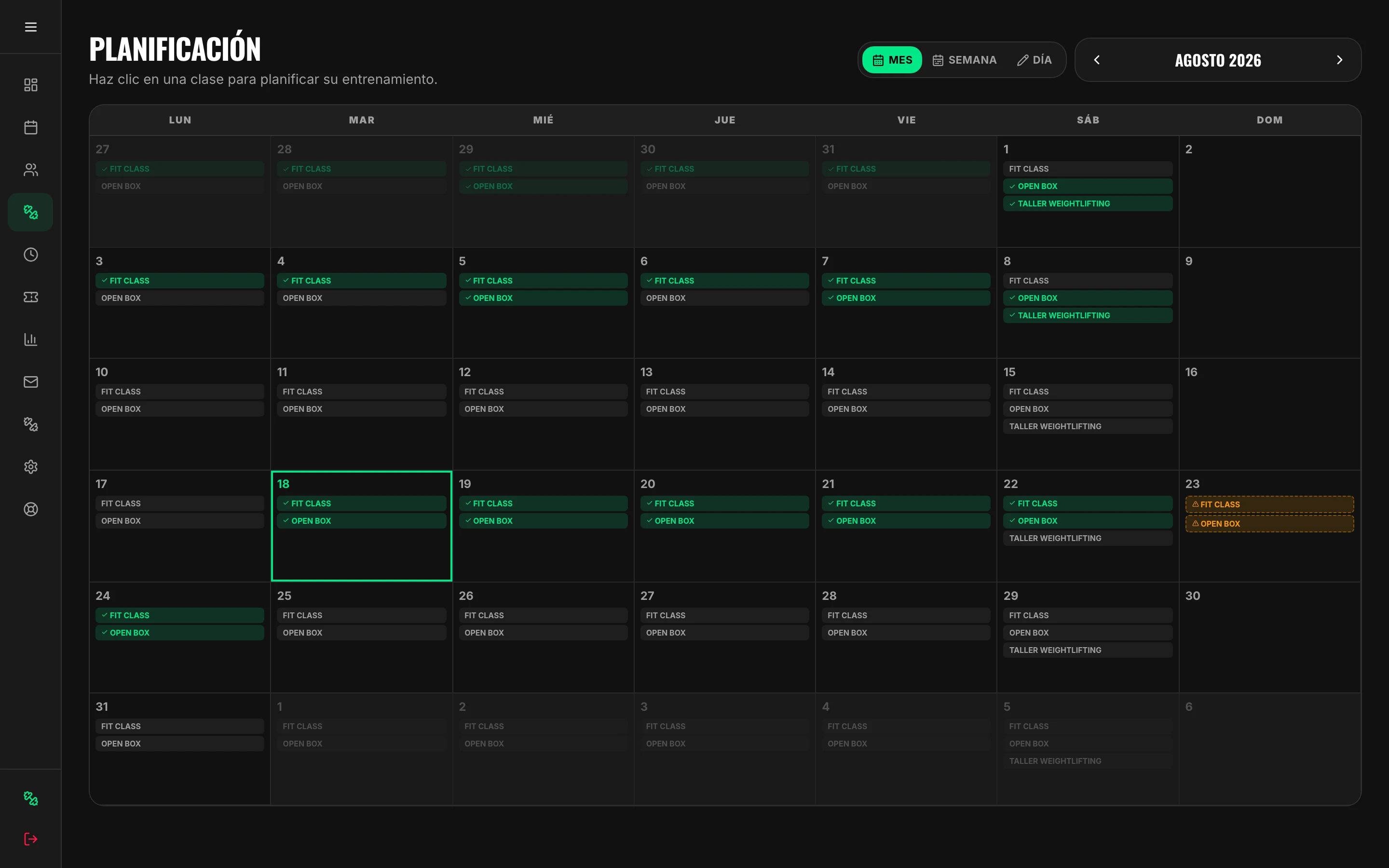
Task: Go to previous month arrow
Action: click(x=1097, y=60)
